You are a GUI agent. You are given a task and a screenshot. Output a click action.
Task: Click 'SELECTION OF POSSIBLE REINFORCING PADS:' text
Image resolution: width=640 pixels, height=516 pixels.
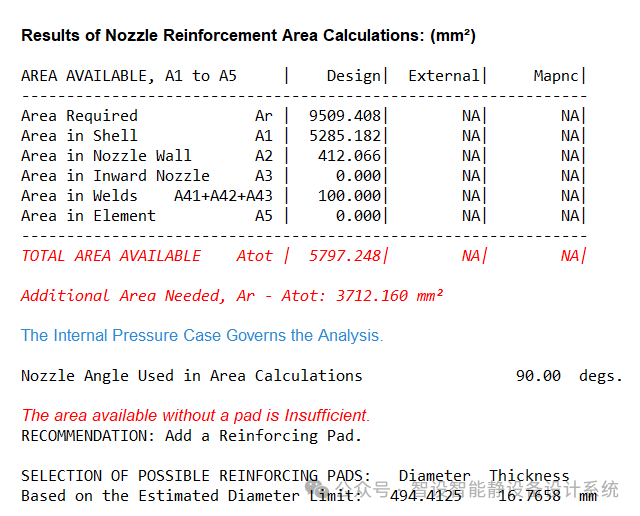pos(196,476)
